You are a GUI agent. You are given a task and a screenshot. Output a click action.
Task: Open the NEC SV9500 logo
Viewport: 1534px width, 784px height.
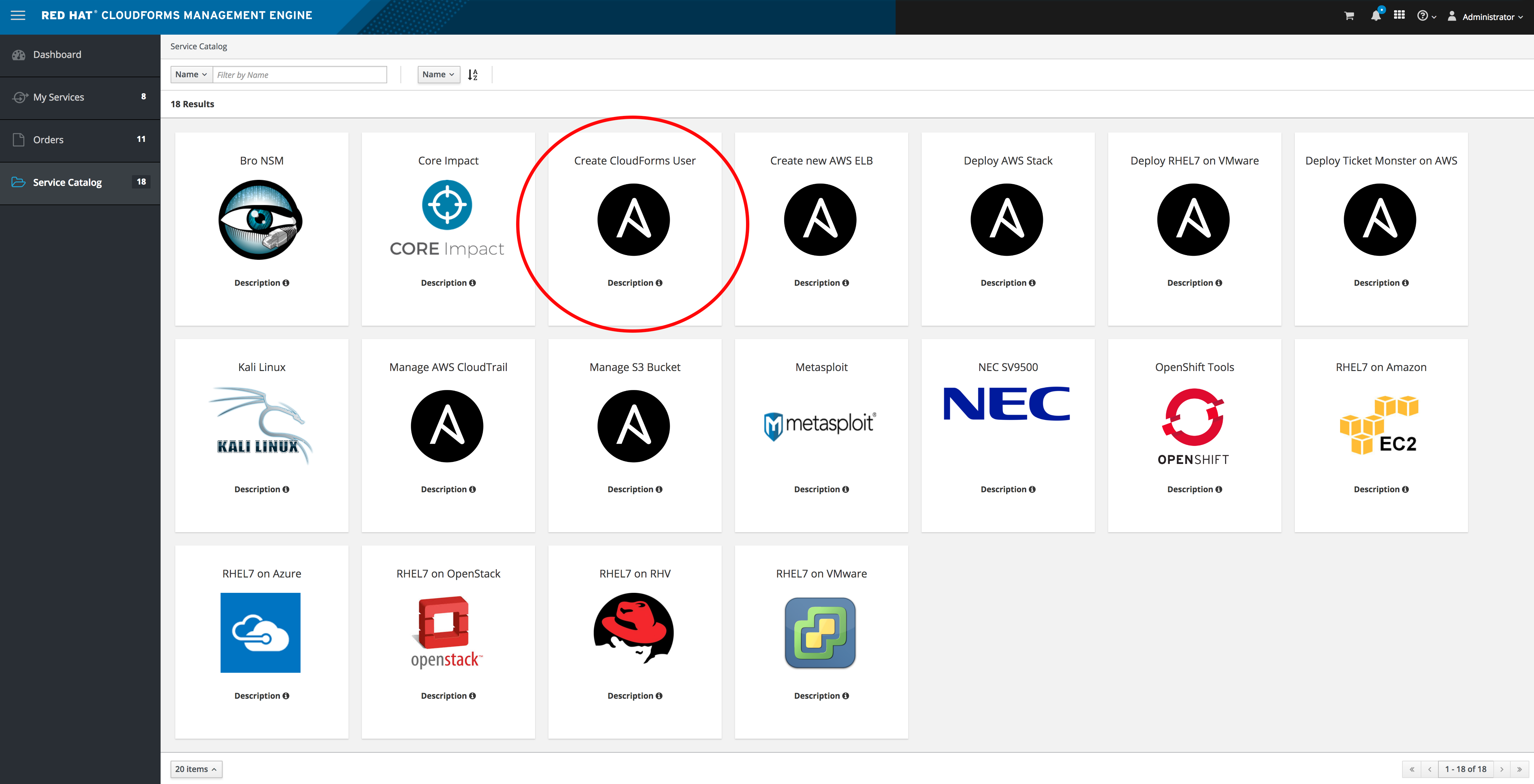(x=1007, y=404)
